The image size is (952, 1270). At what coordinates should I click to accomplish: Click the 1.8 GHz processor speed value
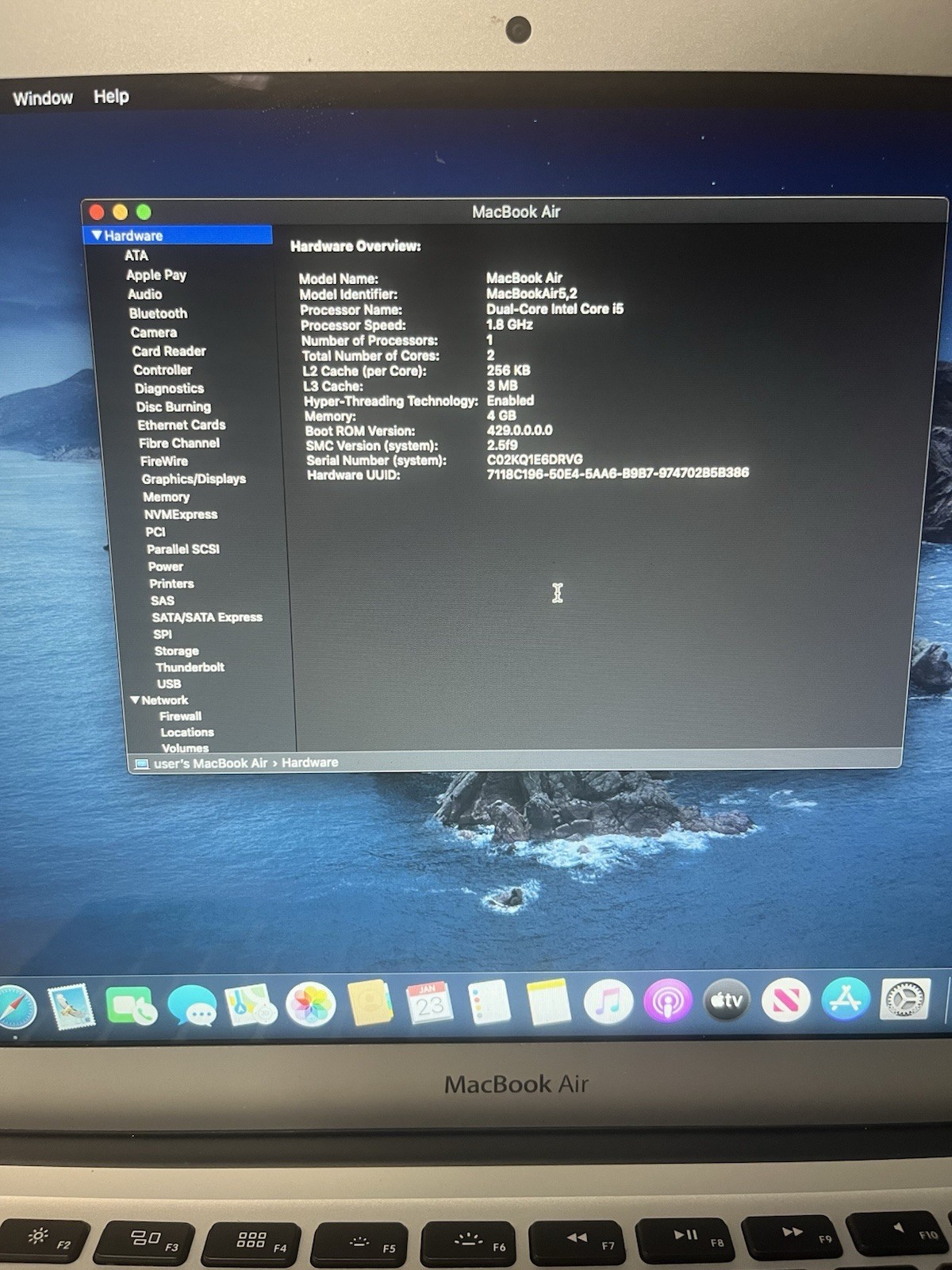[509, 325]
